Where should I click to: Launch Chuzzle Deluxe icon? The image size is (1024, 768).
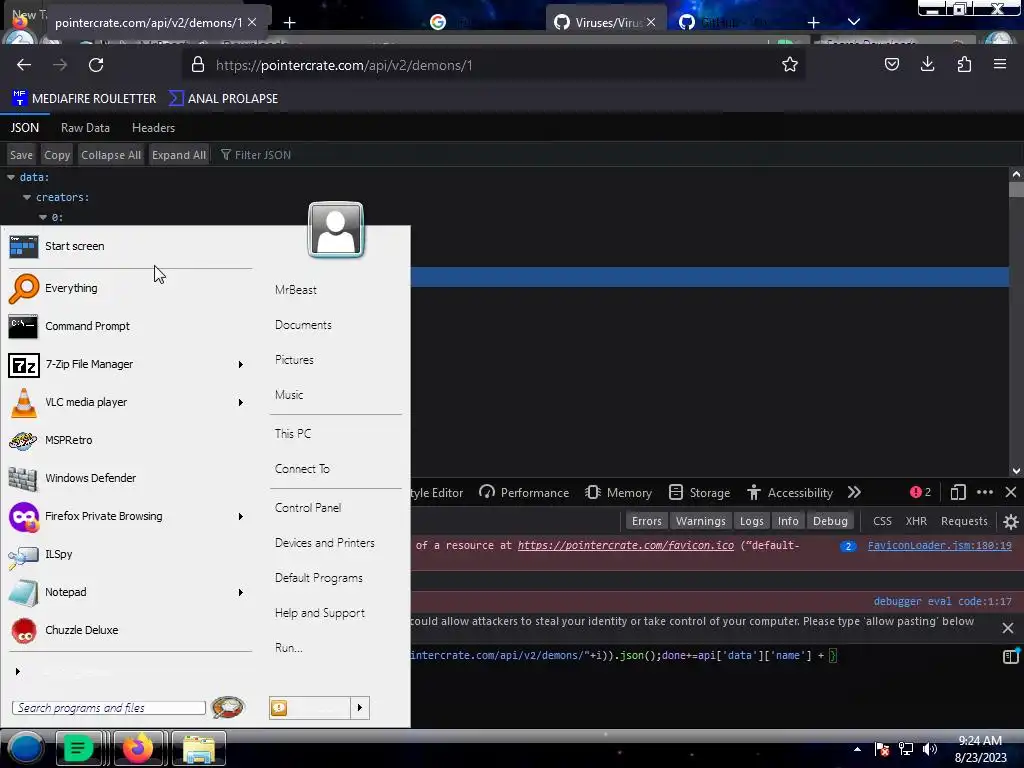(24, 630)
